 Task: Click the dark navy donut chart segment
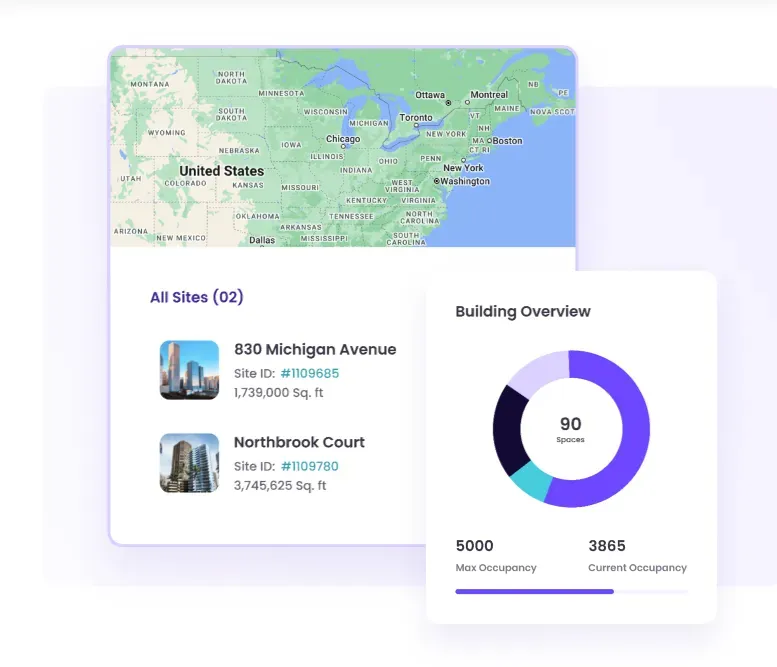coord(510,430)
